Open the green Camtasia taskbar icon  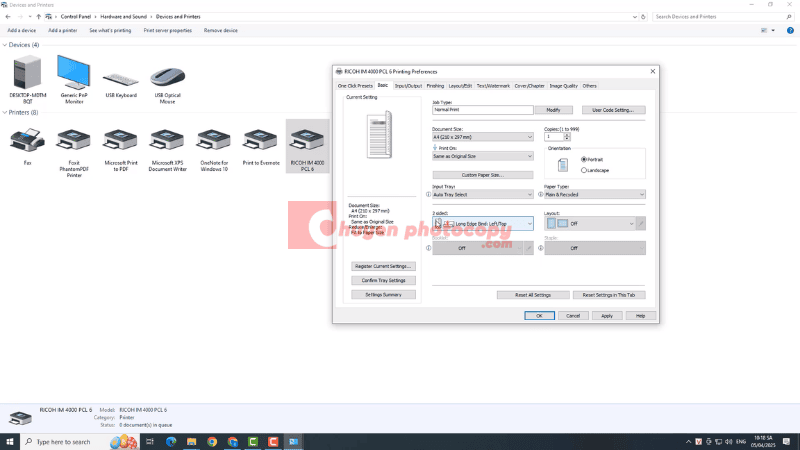pyautogui.click(x=253, y=442)
